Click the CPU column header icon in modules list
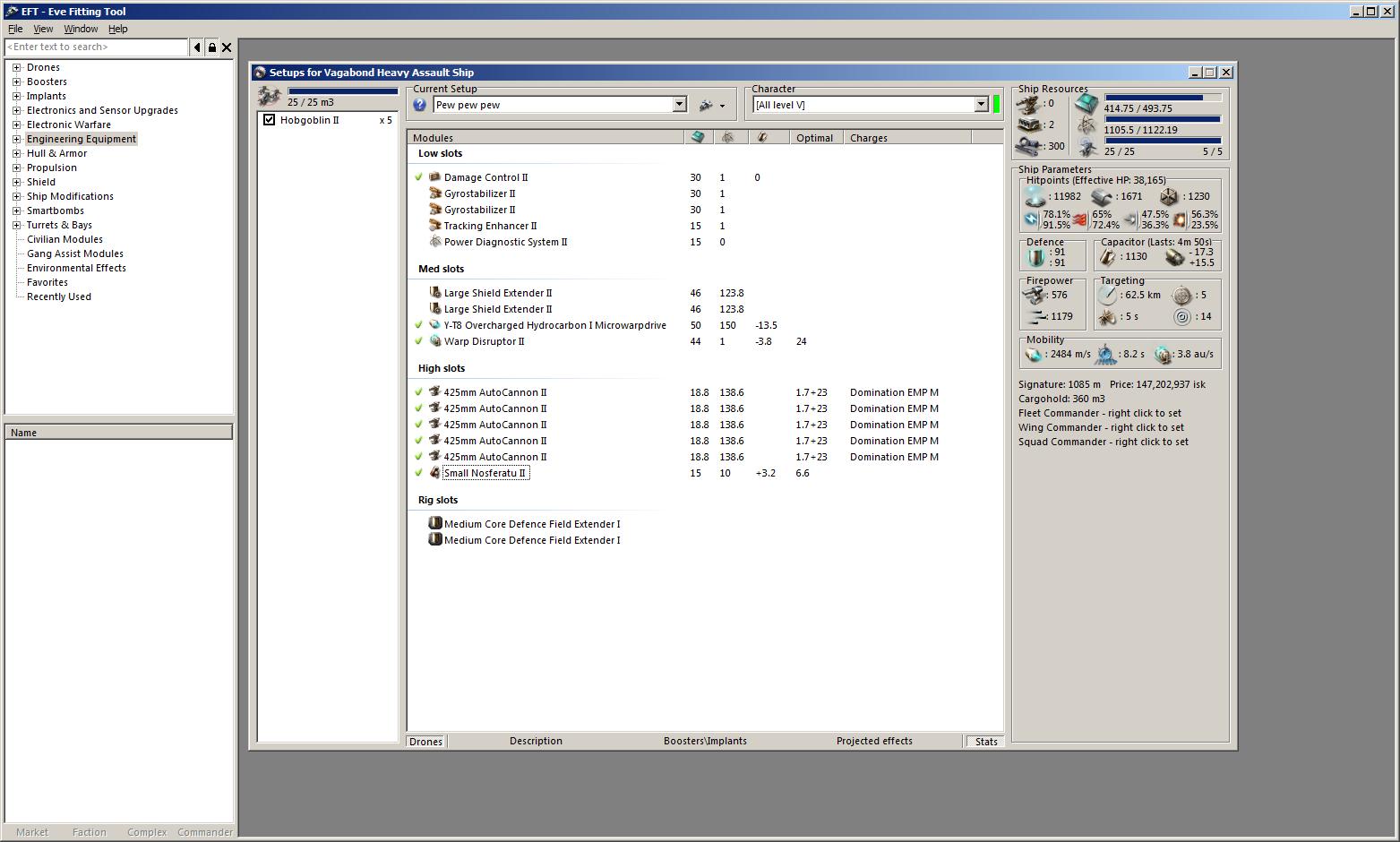 [x=698, y=138]
